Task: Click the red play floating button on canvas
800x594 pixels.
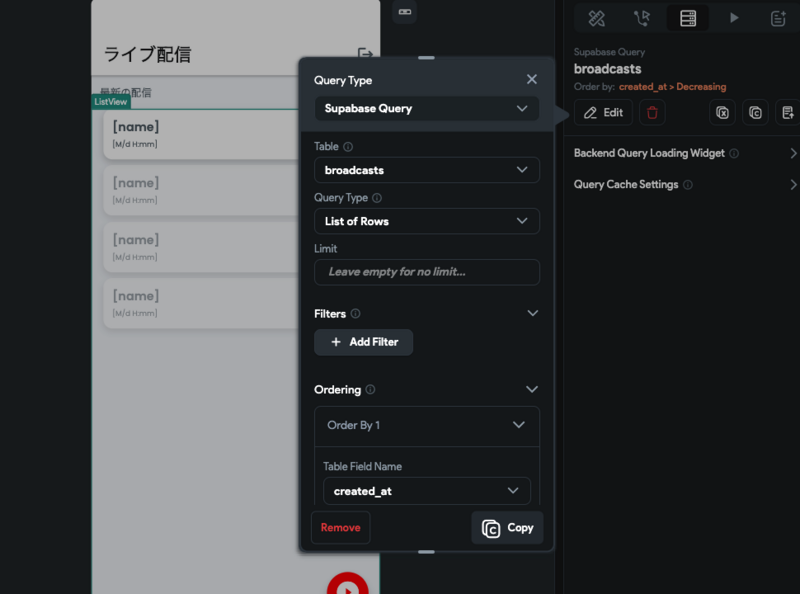Action: click(348, 584)
